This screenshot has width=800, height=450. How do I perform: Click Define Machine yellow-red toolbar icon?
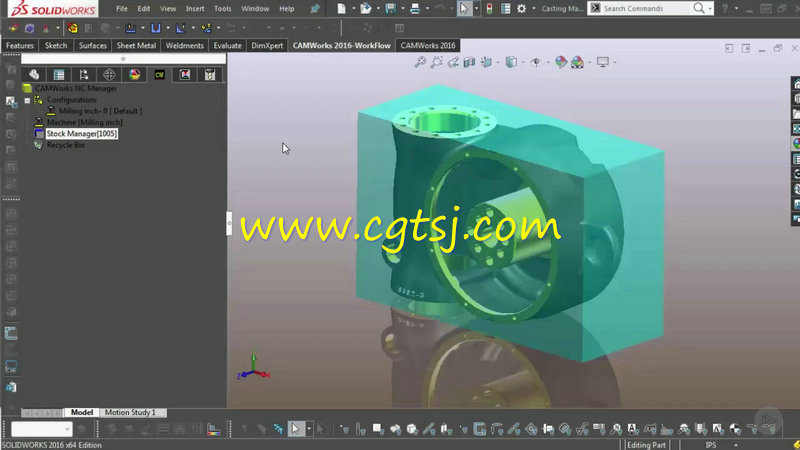tap(72, 28)
